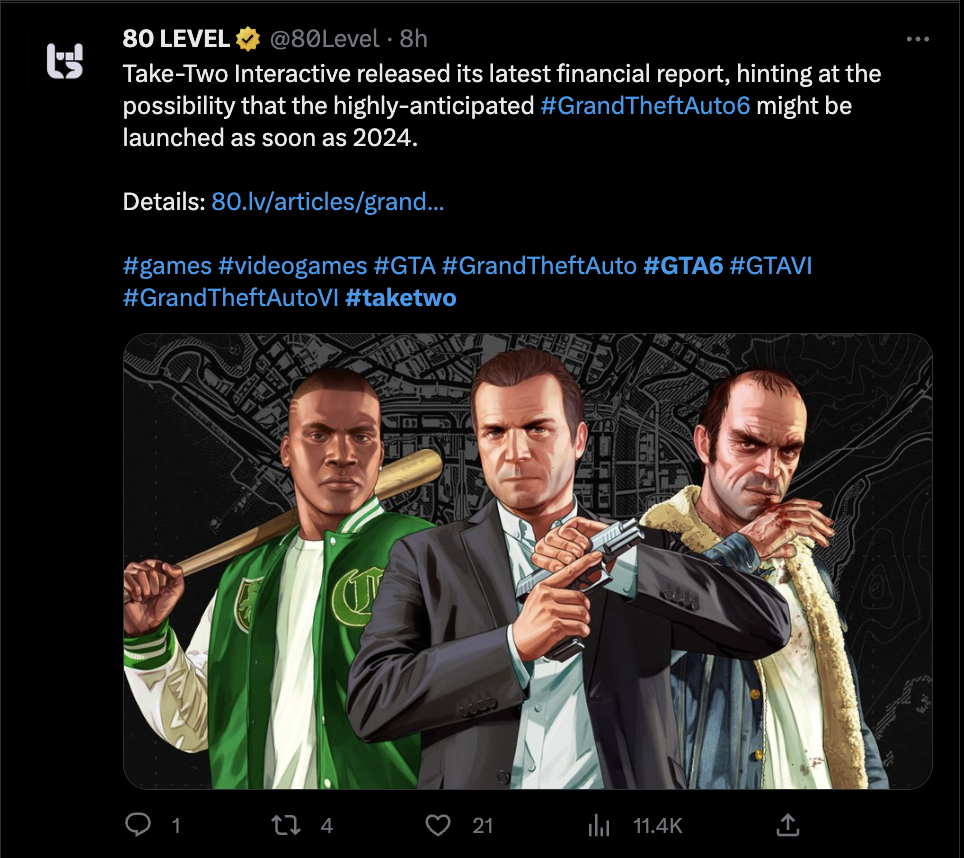Open the 80.lv/articles link
The height and width of the screenshot is (858, 964).
tap(328, 202)
